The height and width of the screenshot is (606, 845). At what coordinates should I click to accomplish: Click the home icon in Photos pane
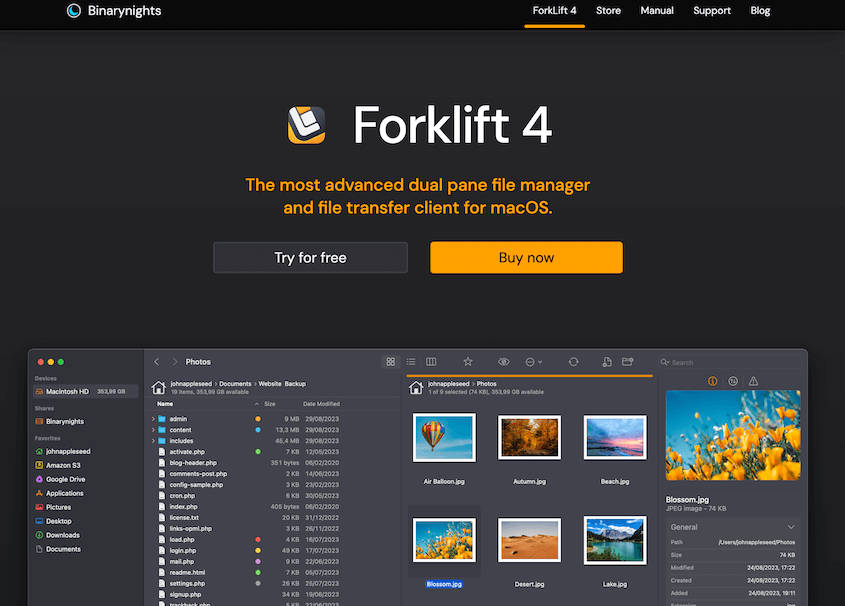click(415, 387)
